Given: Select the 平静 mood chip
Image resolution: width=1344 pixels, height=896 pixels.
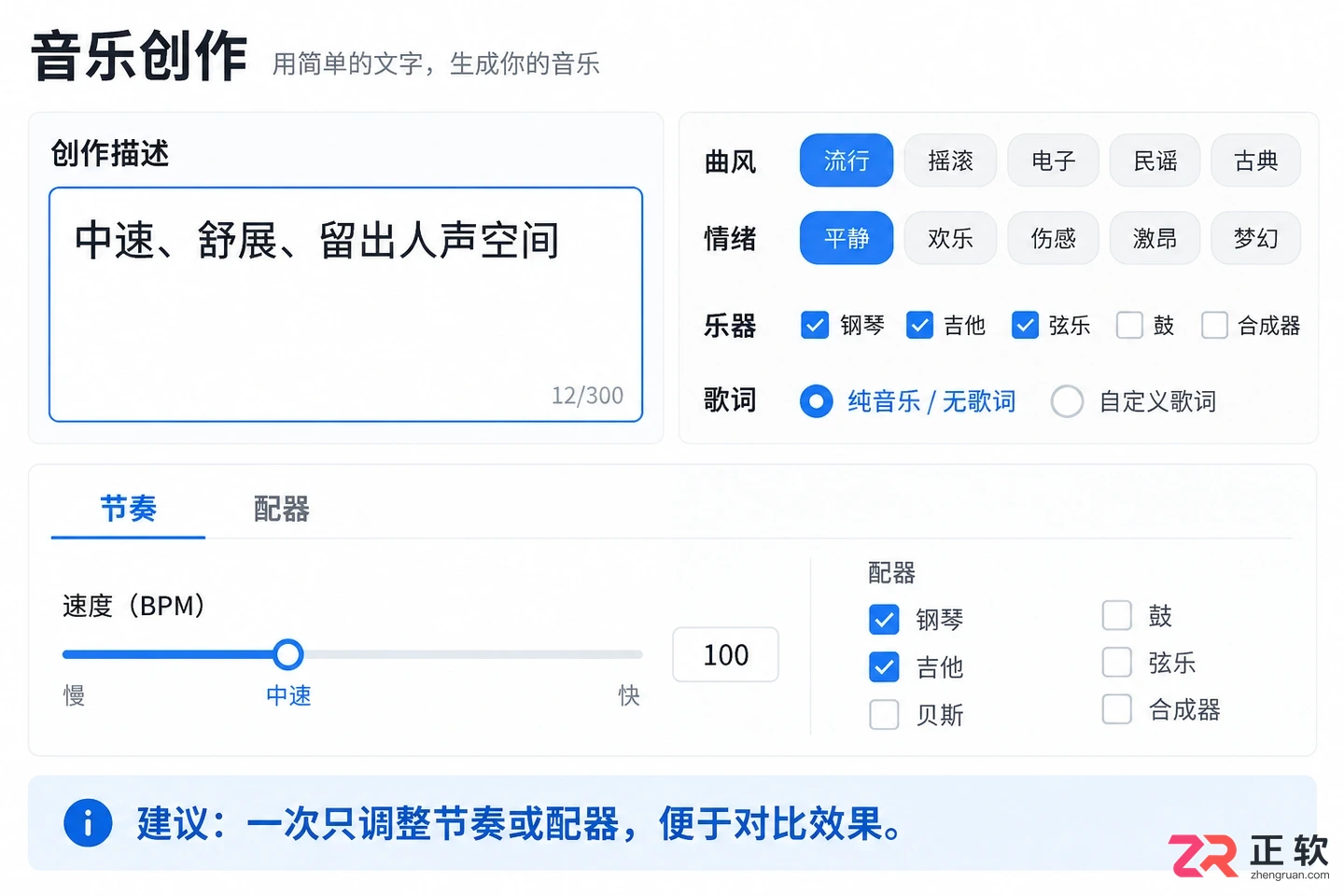Looking at the screenshot, I should coord(846,238).
